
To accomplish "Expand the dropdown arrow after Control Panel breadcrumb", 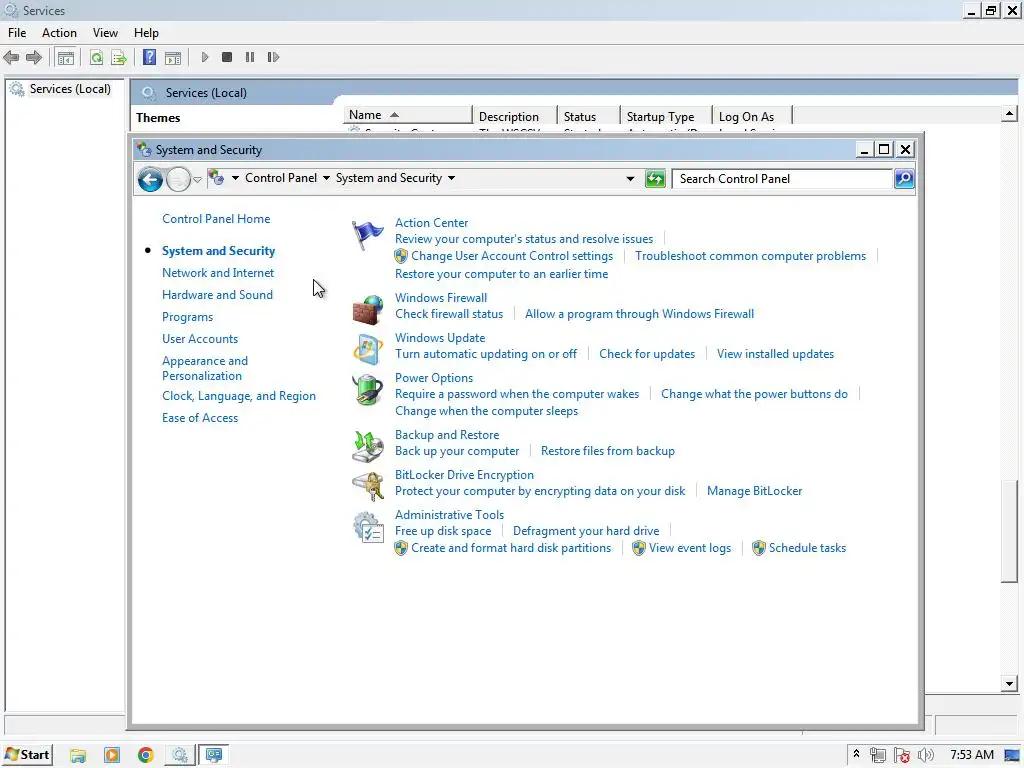I will (x=326, y=178).
